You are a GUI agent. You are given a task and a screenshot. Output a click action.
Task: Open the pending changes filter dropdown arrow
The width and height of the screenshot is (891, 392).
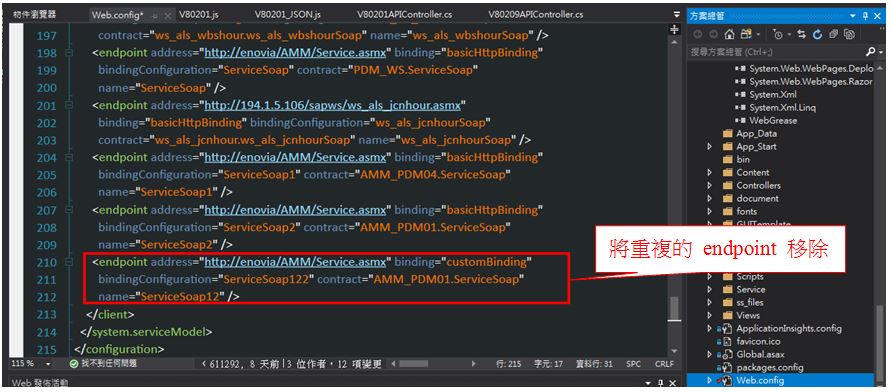pos(789,35)
